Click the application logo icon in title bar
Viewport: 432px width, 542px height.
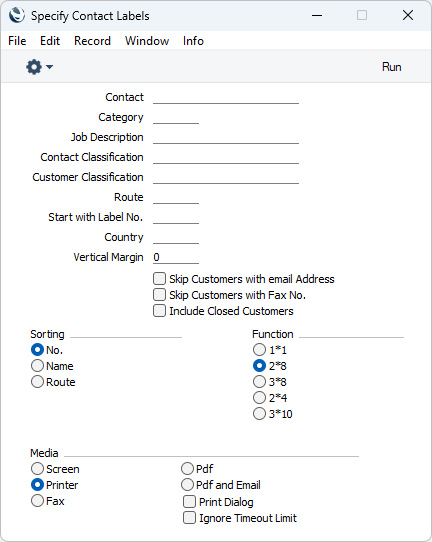coord(17,15)
